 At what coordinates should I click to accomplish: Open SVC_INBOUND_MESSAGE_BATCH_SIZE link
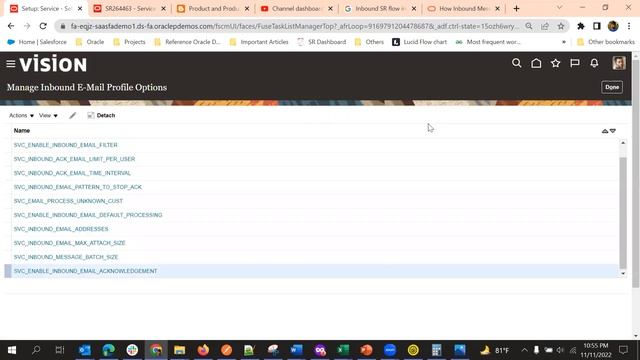tap(66, 257)
